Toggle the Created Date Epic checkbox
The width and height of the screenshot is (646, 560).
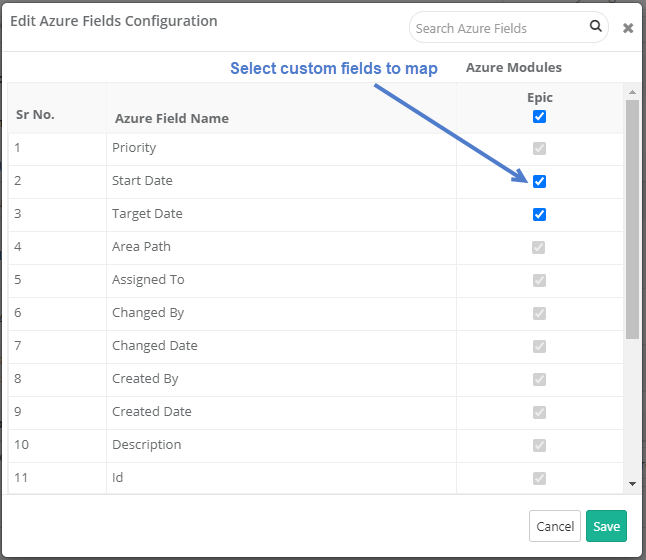(539, 412)
